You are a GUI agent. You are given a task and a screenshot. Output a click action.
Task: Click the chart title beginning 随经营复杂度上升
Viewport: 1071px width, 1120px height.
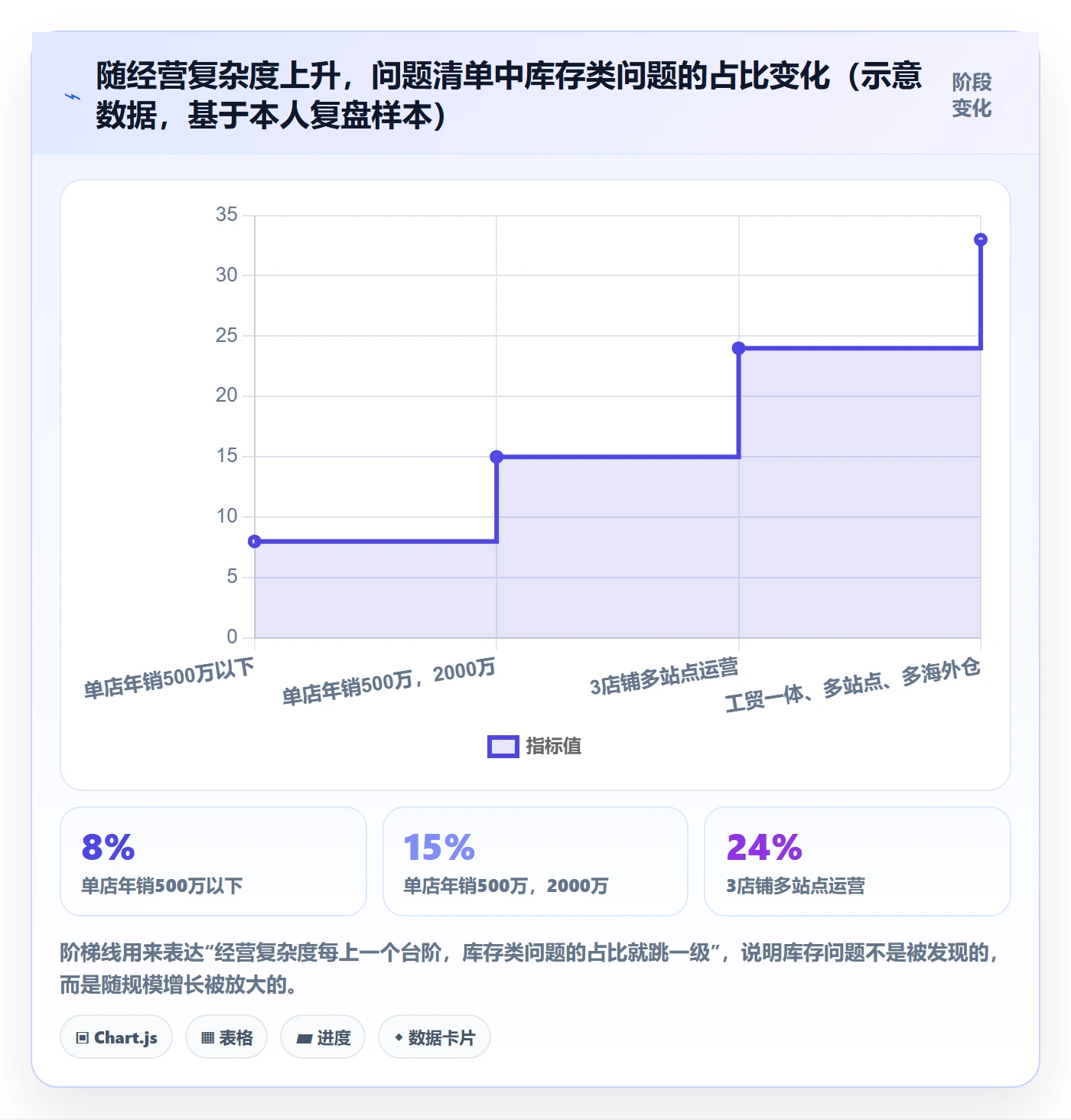509,96
